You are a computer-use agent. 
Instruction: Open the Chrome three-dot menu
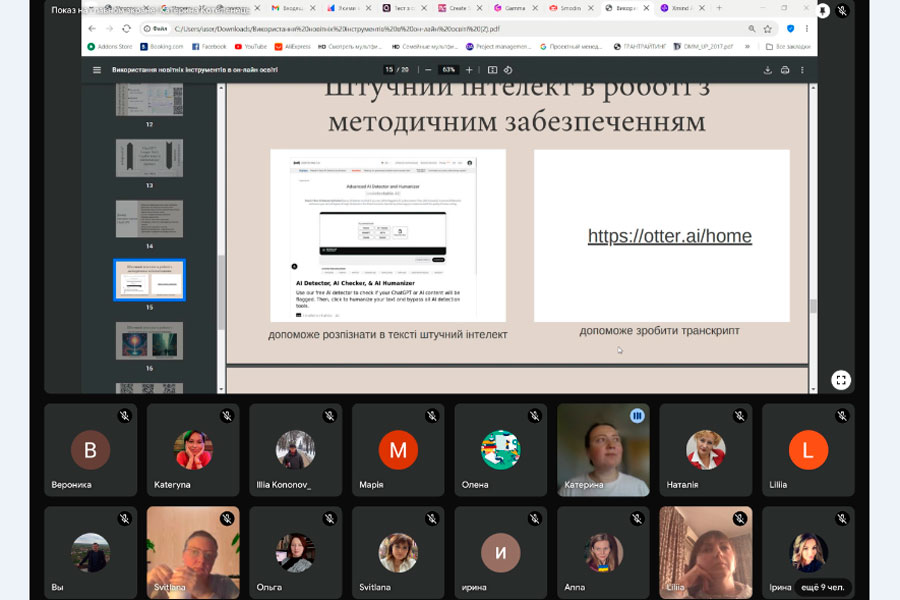click(808, 29)
